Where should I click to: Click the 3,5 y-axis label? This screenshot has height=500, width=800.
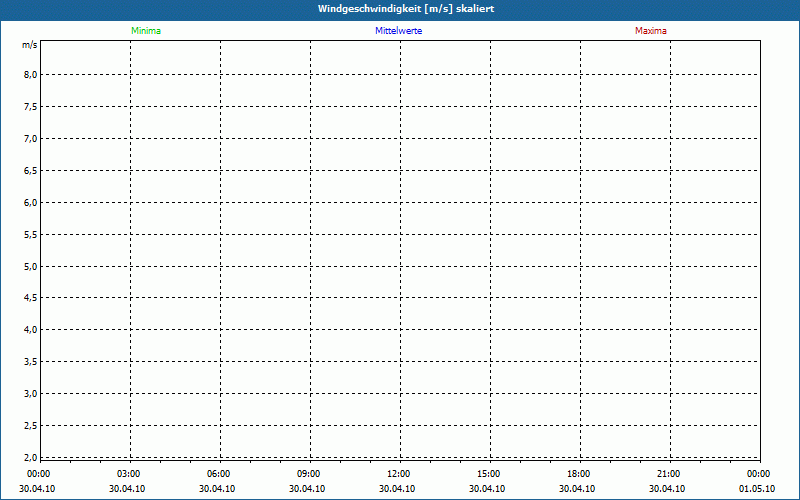coord(31,362)
